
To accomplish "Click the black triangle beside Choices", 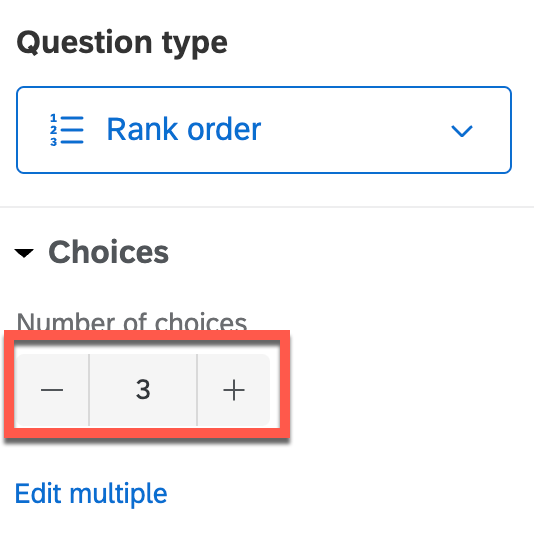I will pos(24,253).
